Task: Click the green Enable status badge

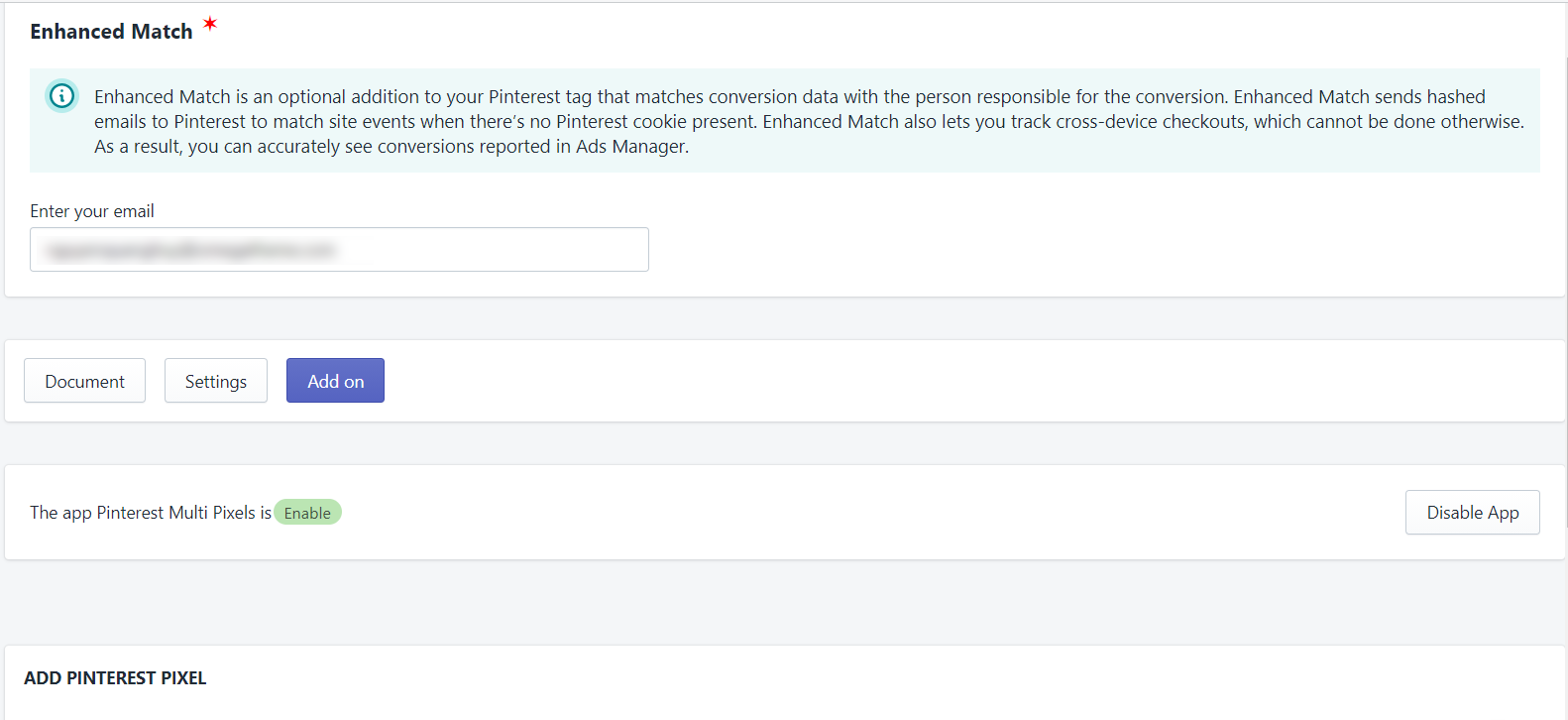Action: coord(307,513)
